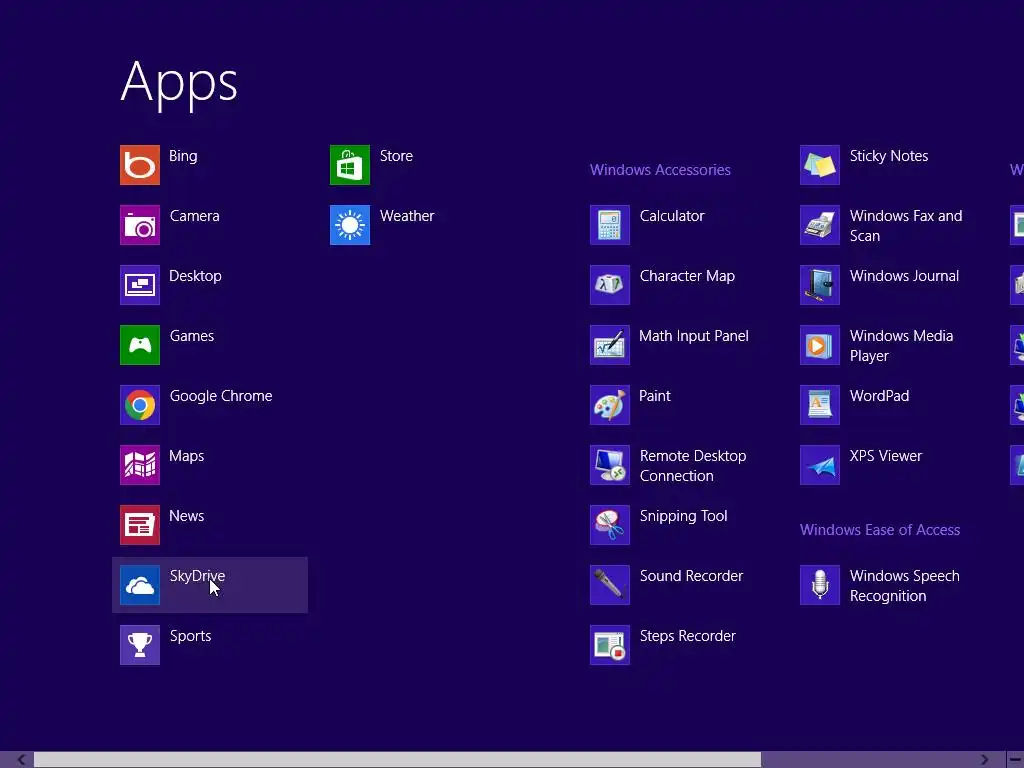Click the WordPad text label
The image size is (1024, 768).
tap(879, 396)
